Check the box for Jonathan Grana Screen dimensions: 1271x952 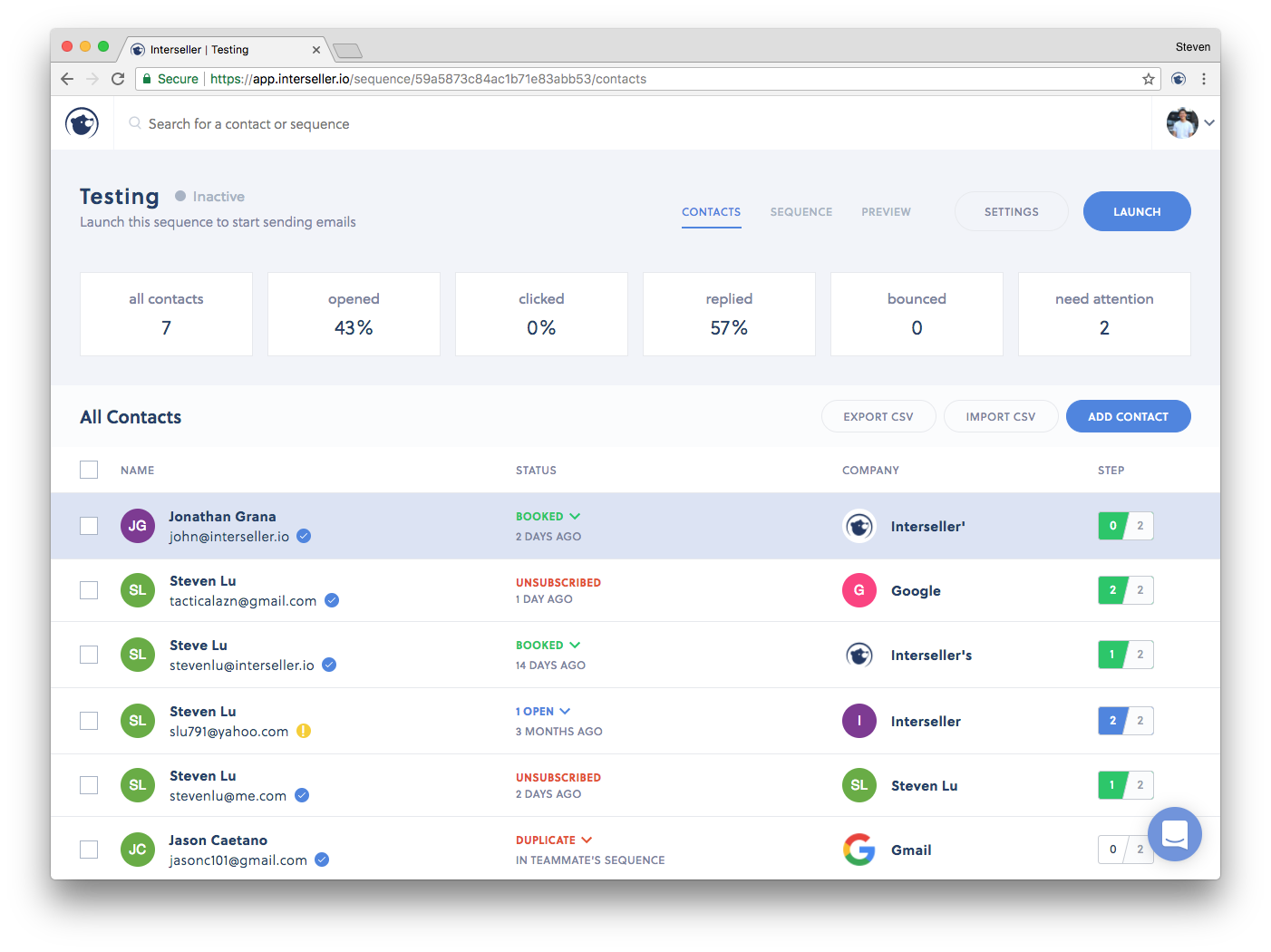(89, 526)
